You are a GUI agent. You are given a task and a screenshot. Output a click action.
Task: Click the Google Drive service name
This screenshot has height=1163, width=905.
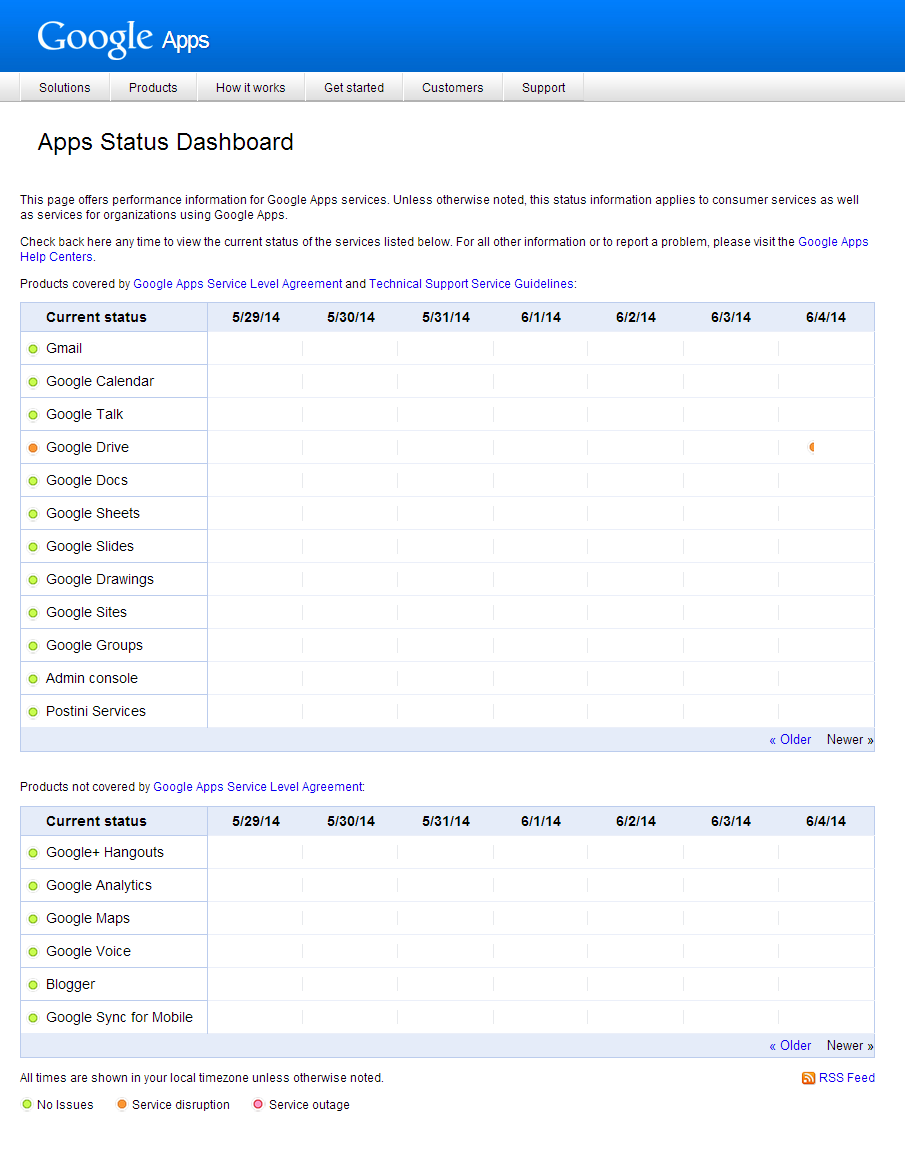coord(88,448)
